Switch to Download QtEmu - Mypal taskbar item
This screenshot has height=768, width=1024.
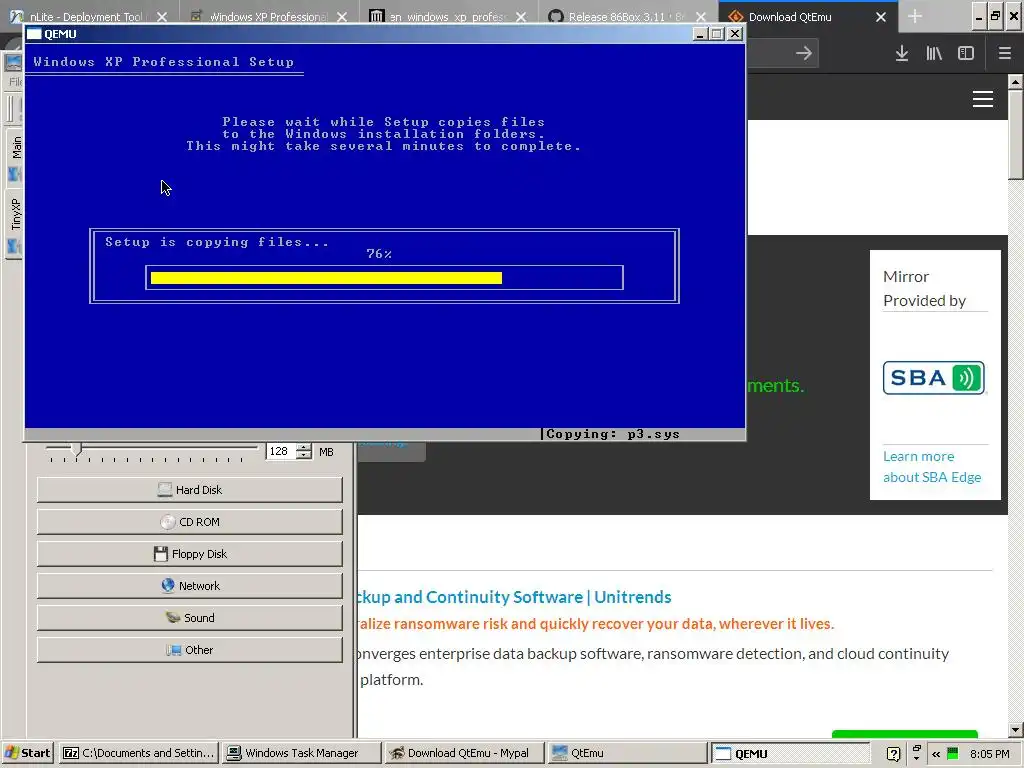(x=462, y=753)
